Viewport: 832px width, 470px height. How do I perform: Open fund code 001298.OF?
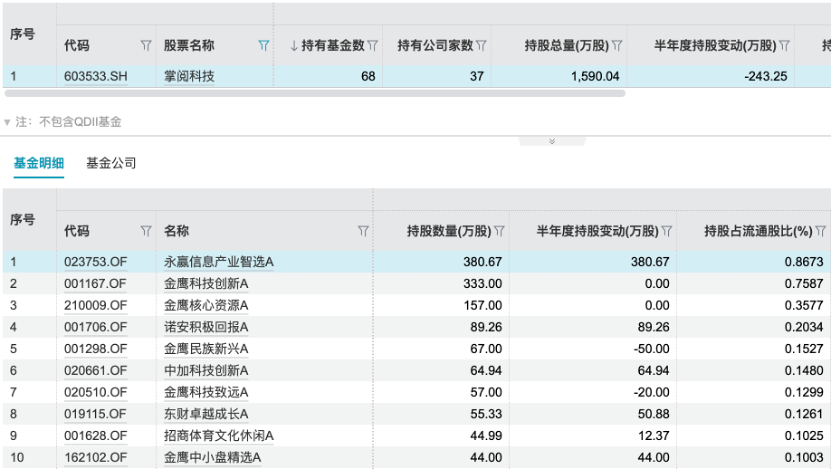(96, 349)
